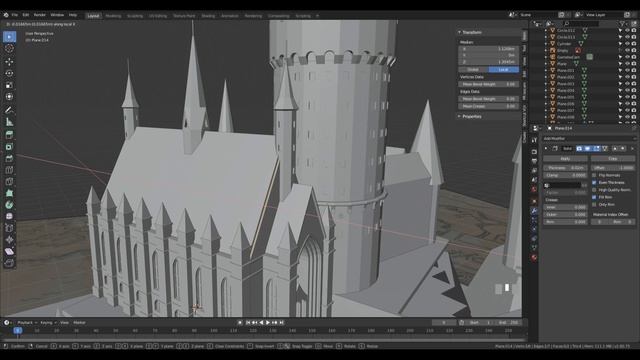Viewport: 640px width, 360px height.
Task: Select the Inset Faces tool
Action: (9, 147)
